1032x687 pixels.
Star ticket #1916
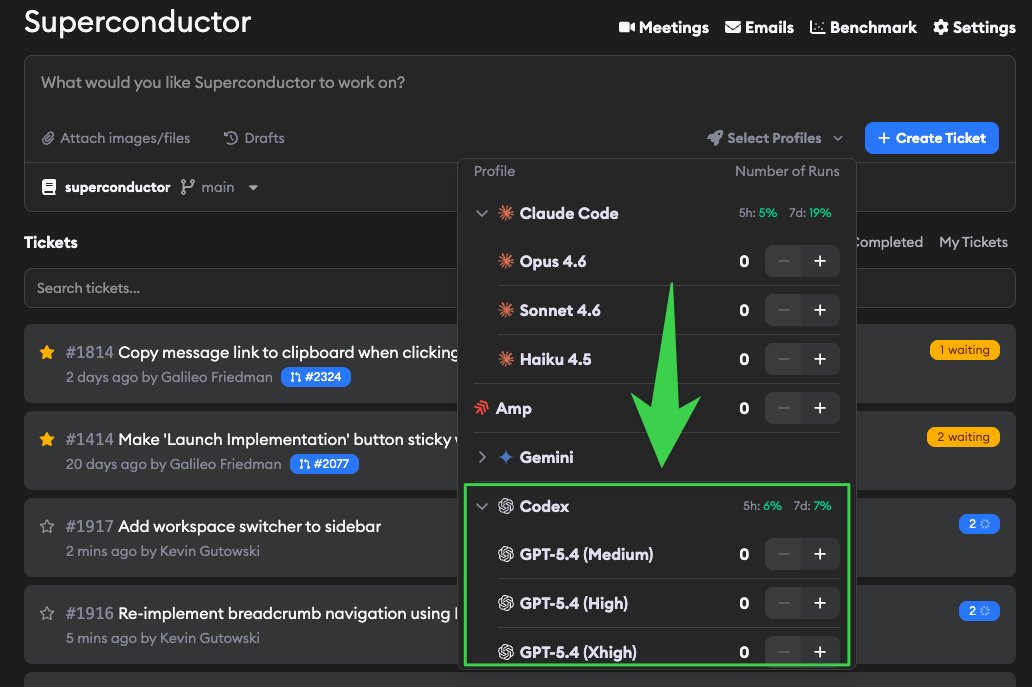tap(47, 613)
